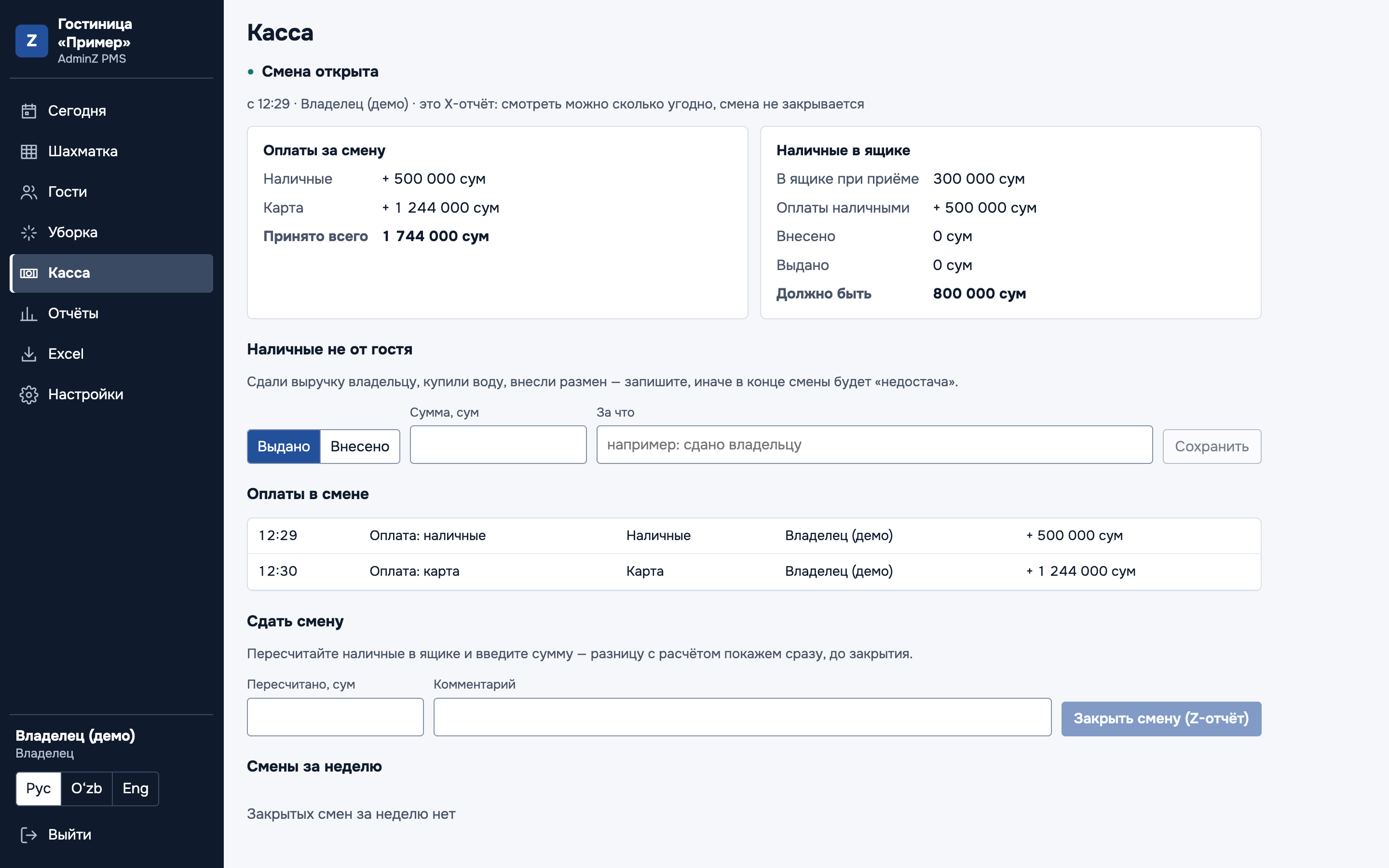
Task: Select the Внесено toggle option
Action: (360, 446)
